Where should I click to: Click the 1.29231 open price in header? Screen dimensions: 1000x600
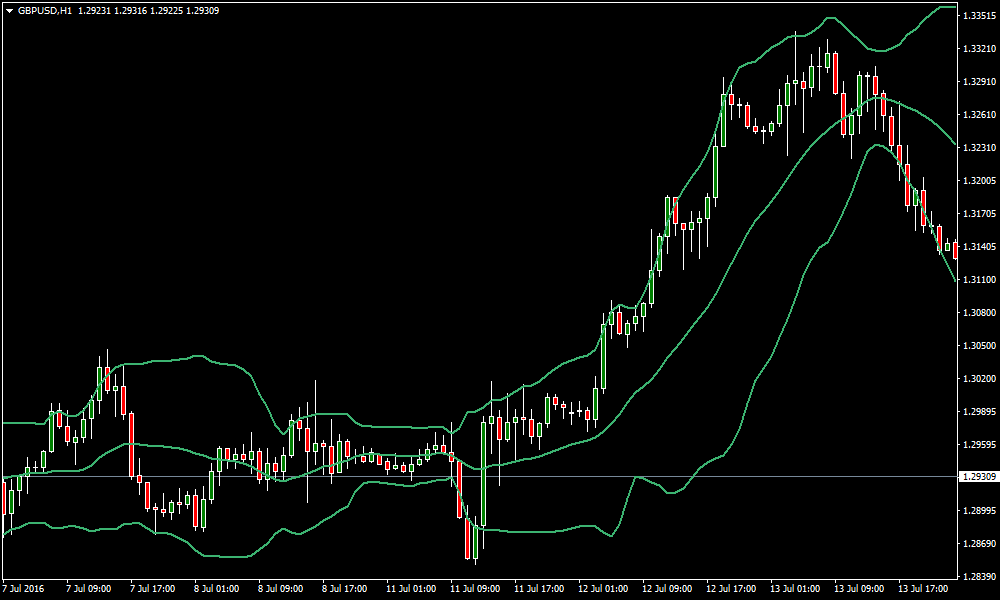[94, 11]
